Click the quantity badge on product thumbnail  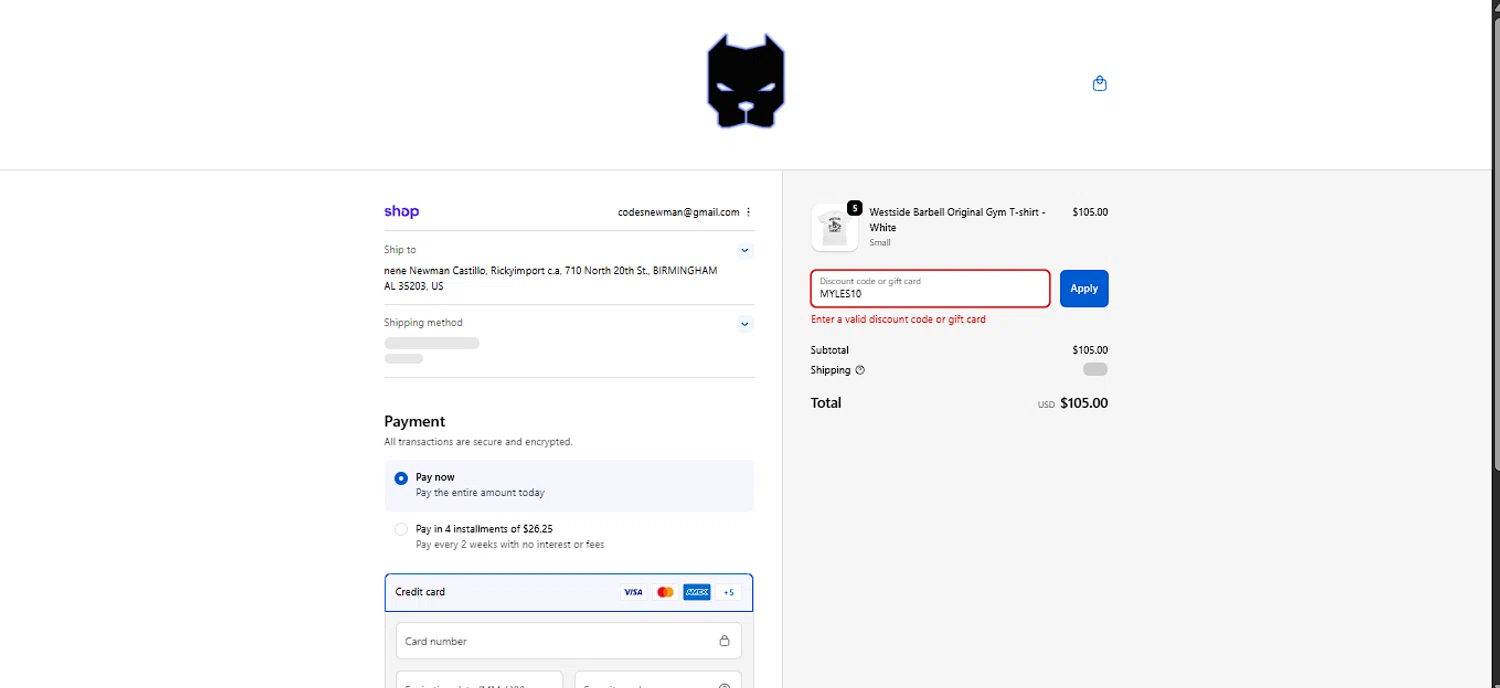pyautogui.click(x=854, y=208)
